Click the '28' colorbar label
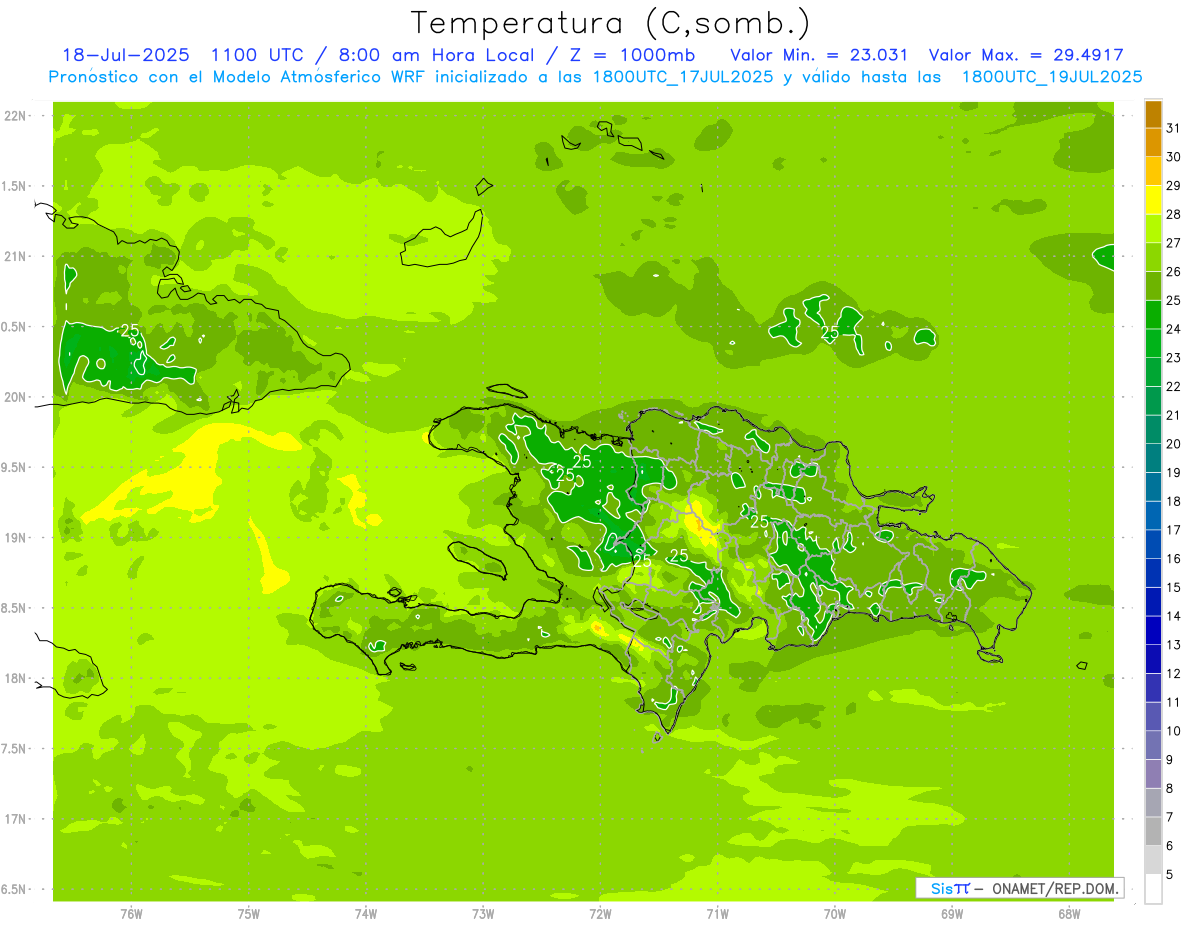Screen dimensions: 1200x927 (1173, 214)
